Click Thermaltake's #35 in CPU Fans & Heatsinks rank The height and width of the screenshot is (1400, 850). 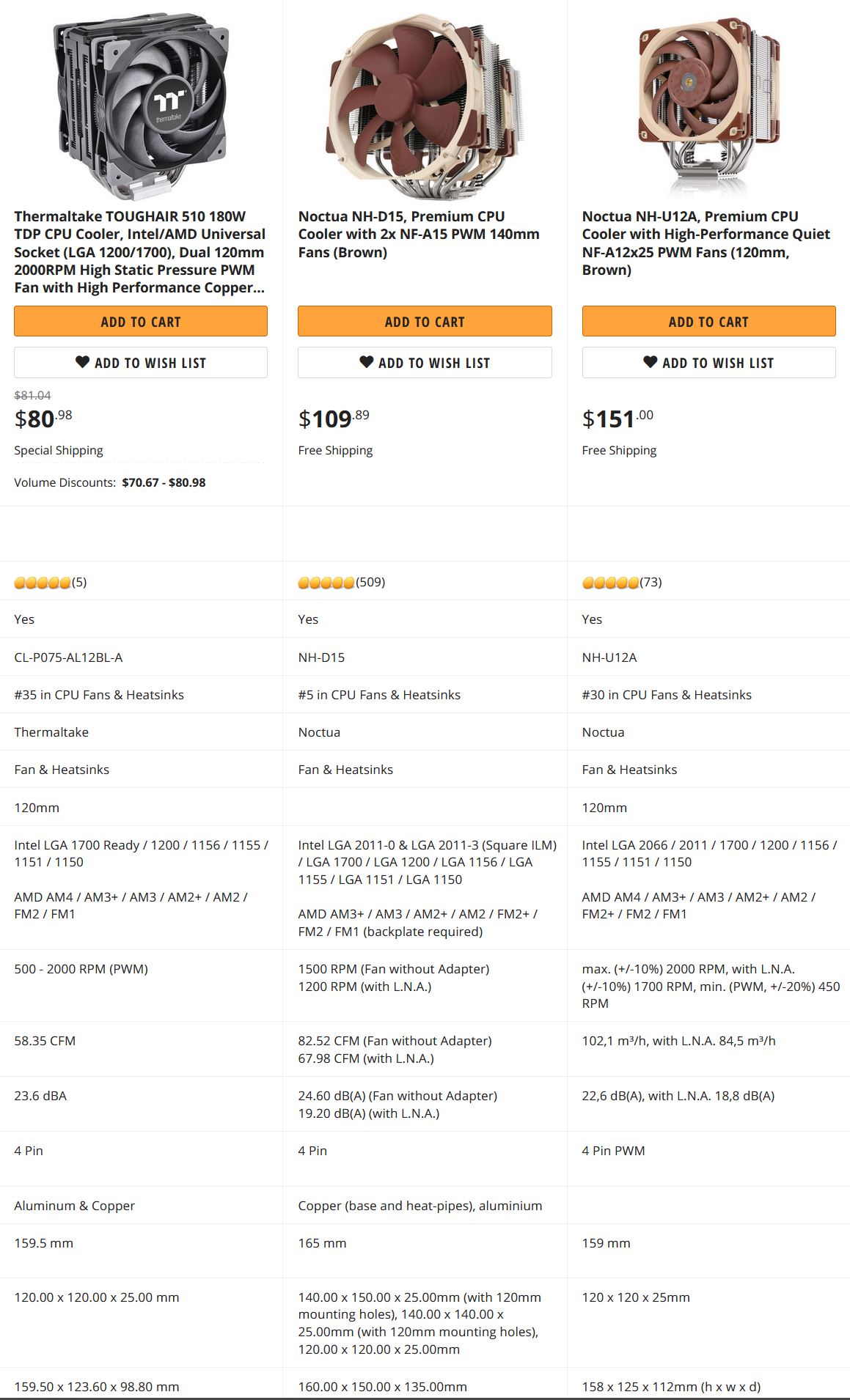[99, 695]
